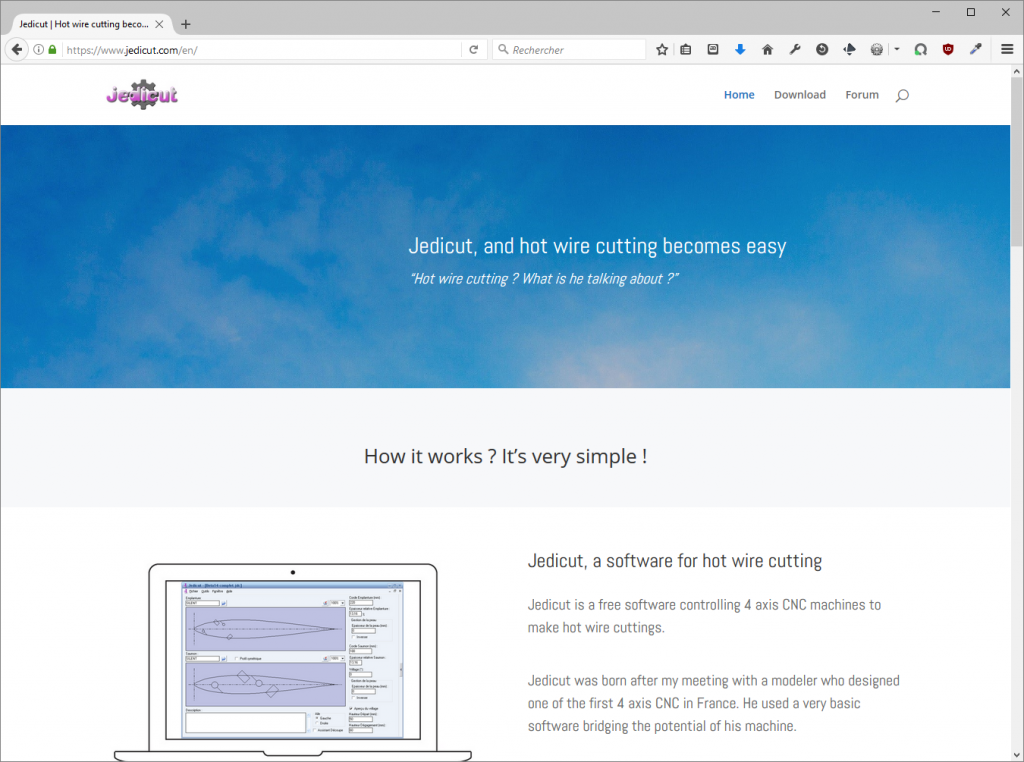Minimize the browser window
This screenshot has height=762, width=1024.
[x=936, y=12]
